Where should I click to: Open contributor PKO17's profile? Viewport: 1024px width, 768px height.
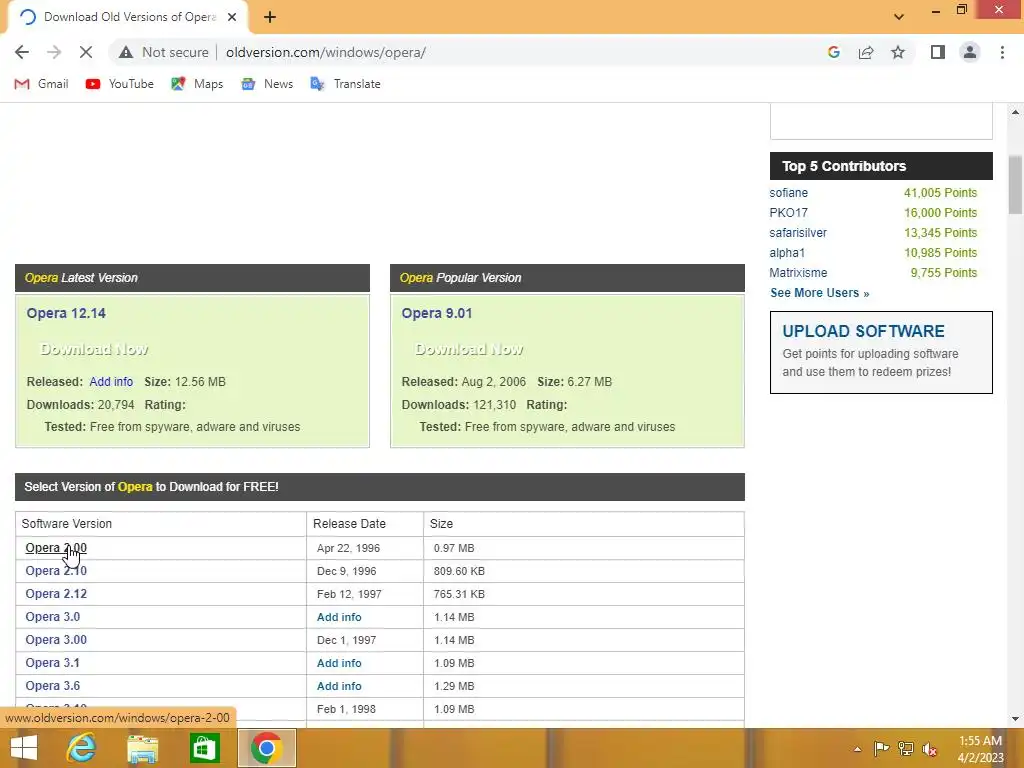[788, 213]
